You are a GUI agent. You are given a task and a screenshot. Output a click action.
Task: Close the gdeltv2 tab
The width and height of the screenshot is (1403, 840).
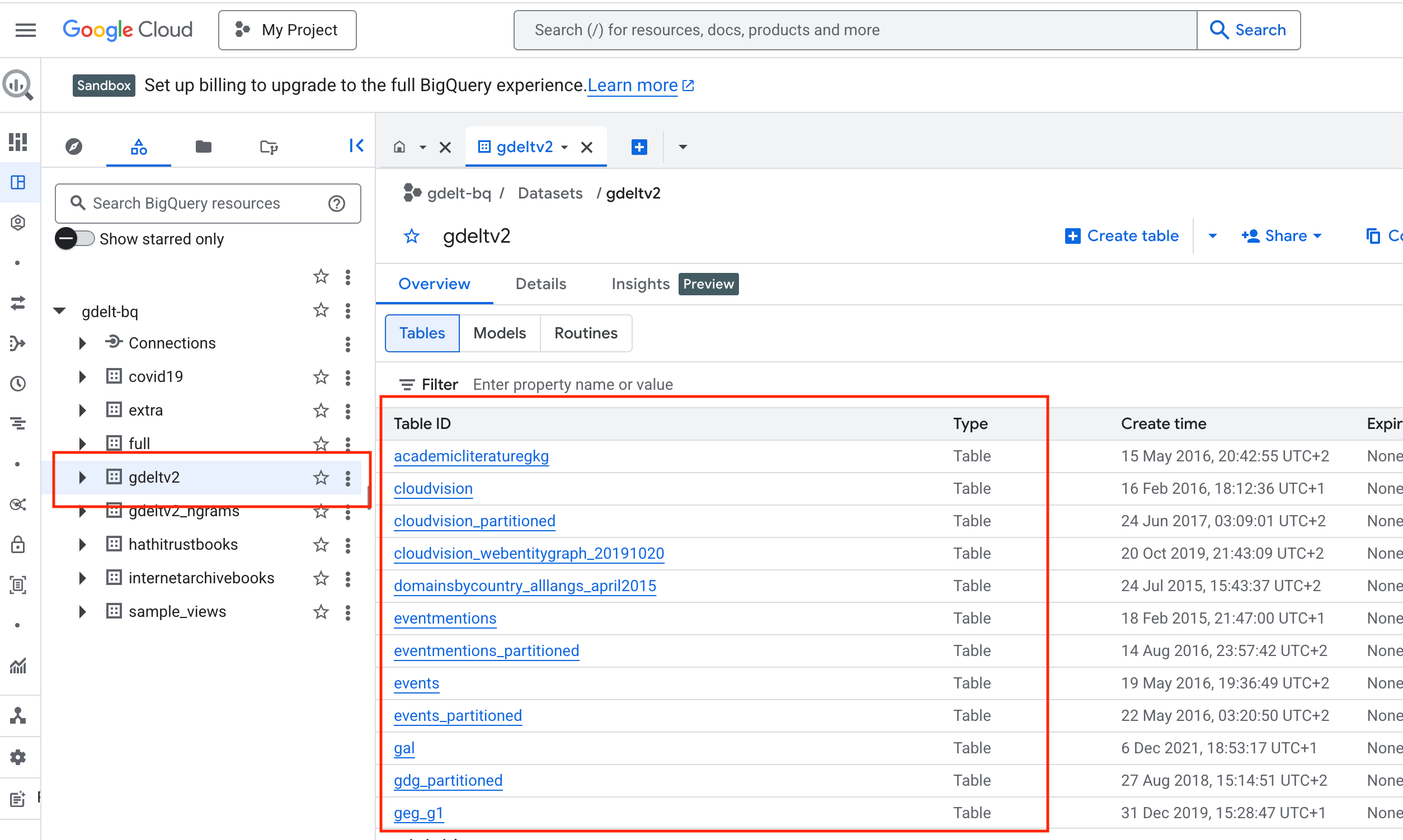tap(587, 148)
